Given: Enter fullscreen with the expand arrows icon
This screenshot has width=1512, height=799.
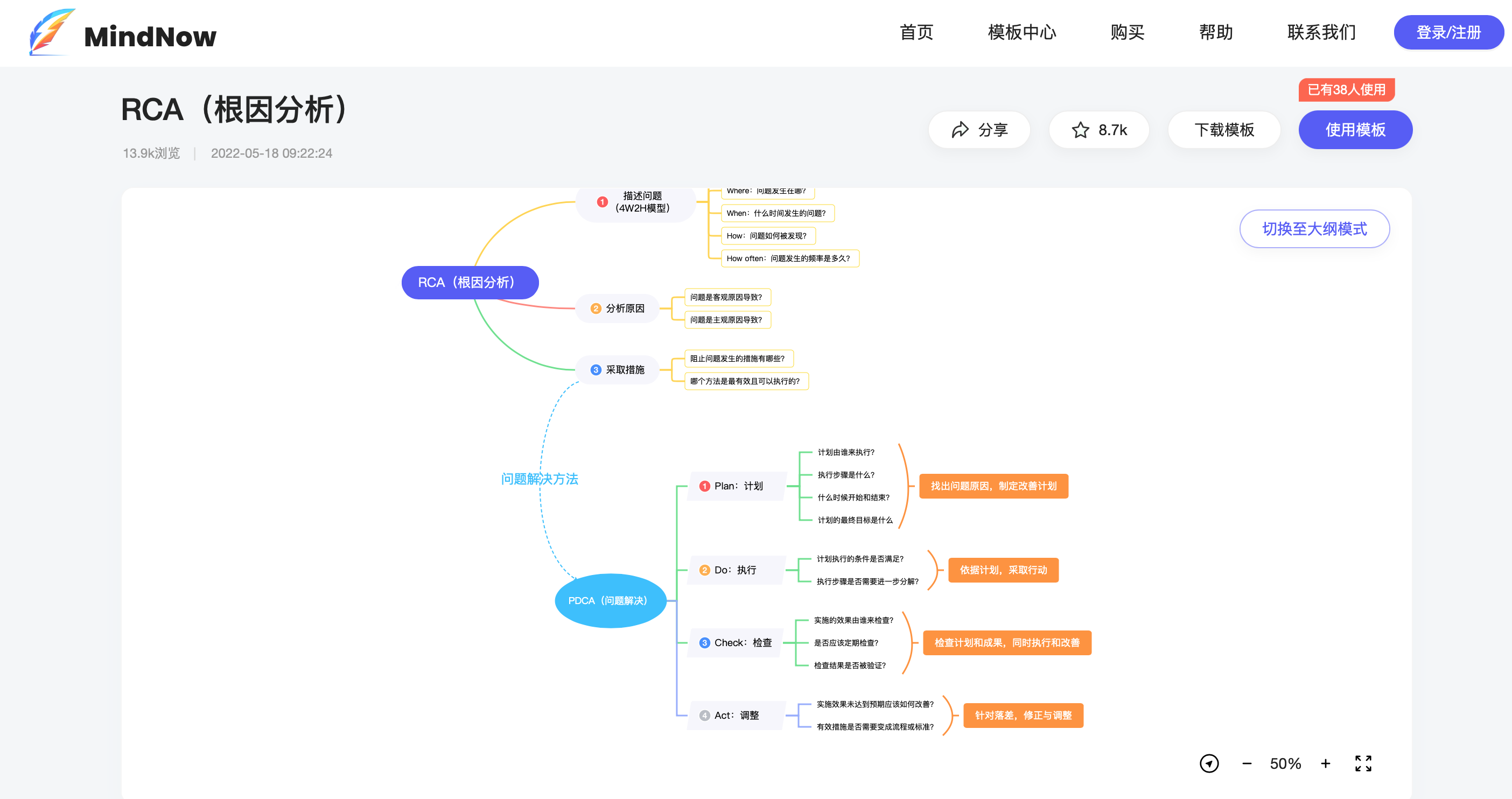Looking at the screenshot, I should coord(1363,763).
